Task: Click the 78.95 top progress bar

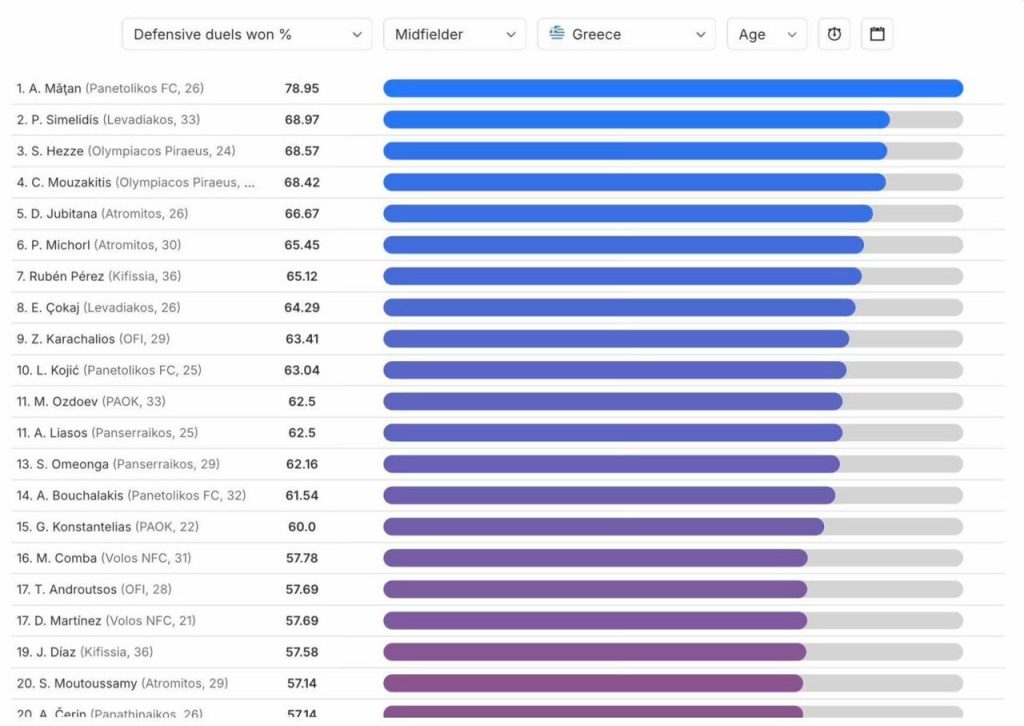Action: pyautogui.click(x=673, y=88)
